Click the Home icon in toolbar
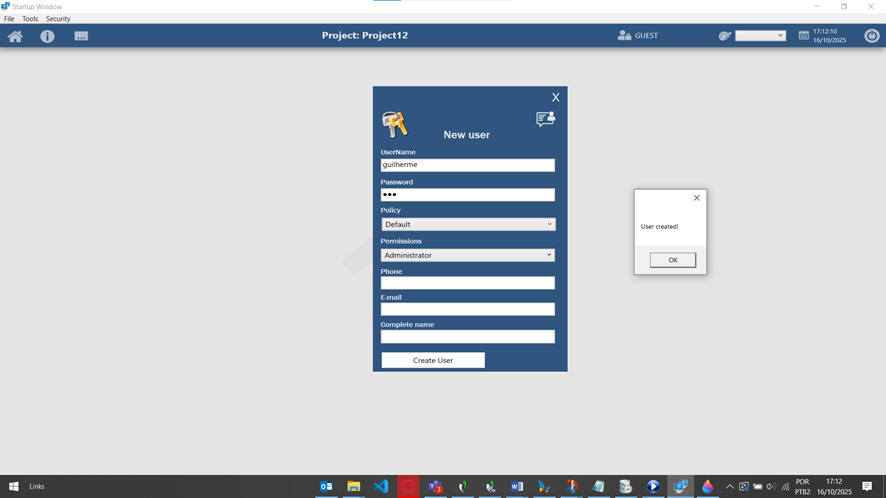This screenshot has width=886, height=498. (x=15, y=36)
